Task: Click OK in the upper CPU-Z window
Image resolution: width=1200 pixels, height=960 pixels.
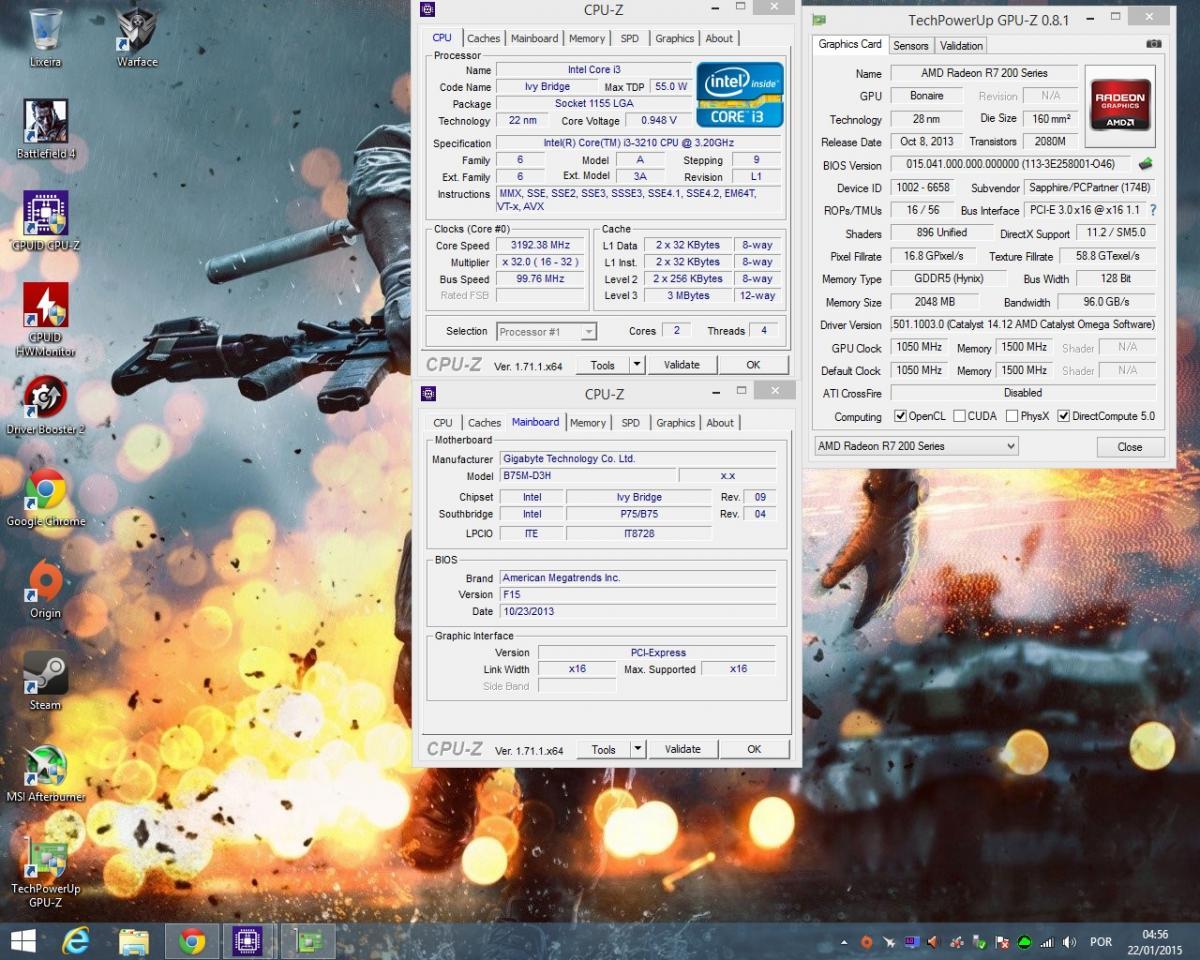Action: pyautogui.click(x=753, y=365)
